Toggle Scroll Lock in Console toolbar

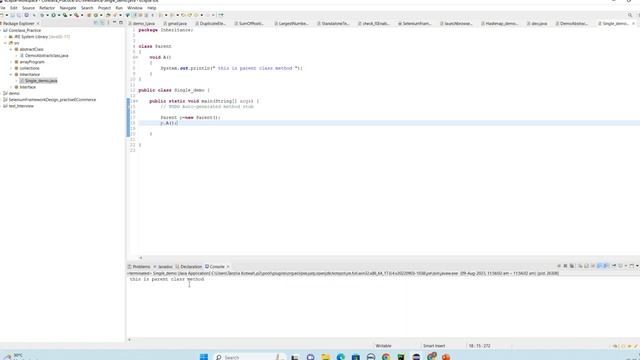click(587, 266)
